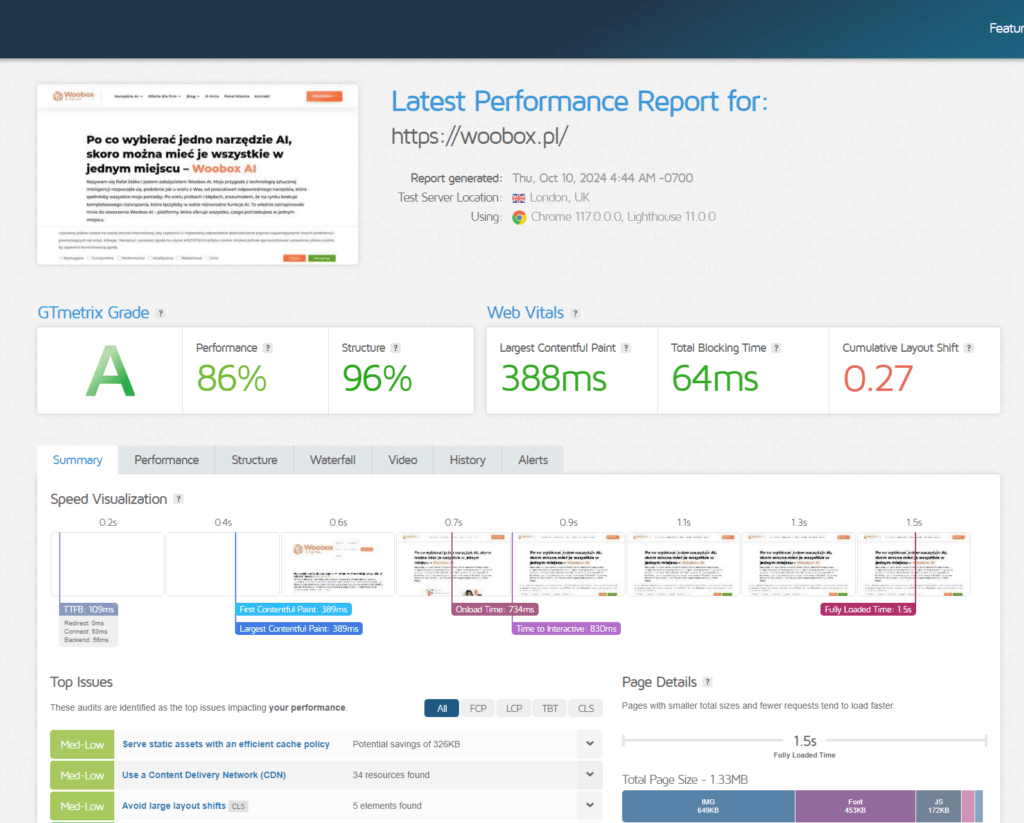This screenshot has height=823, width=1024.
Task: Switch to the Waterfall tab
Action: point(332,460)
